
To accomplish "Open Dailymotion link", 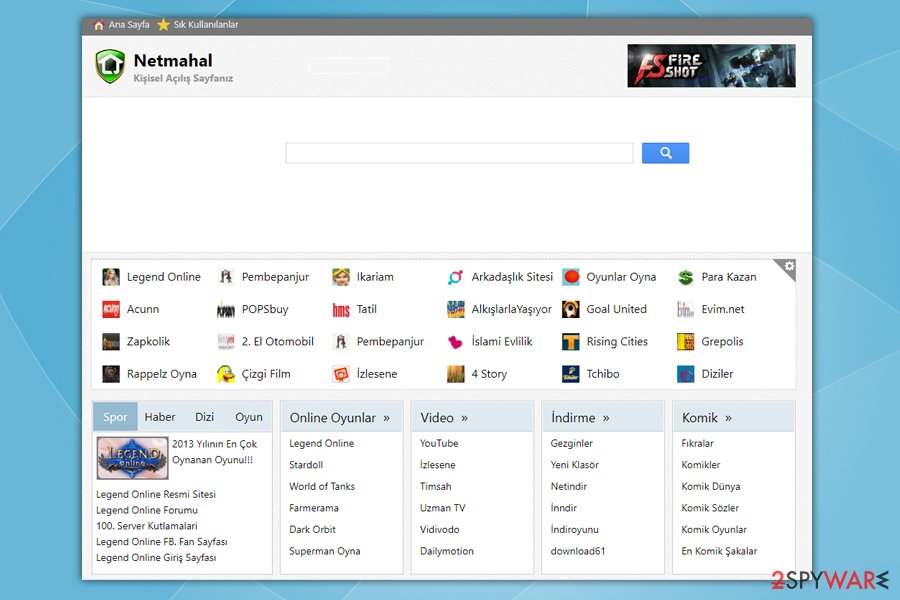I will click(x=447, y=551).
